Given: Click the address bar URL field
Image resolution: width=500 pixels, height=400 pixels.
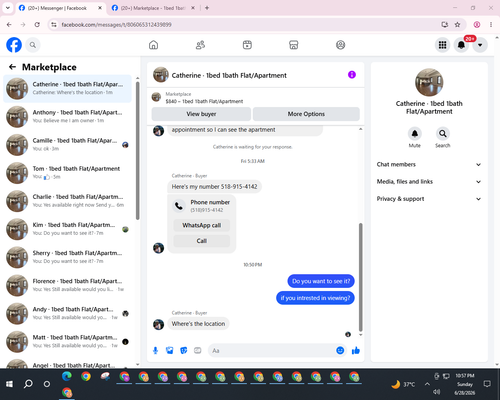Looking at the screenshot, I should pos(247,25).
